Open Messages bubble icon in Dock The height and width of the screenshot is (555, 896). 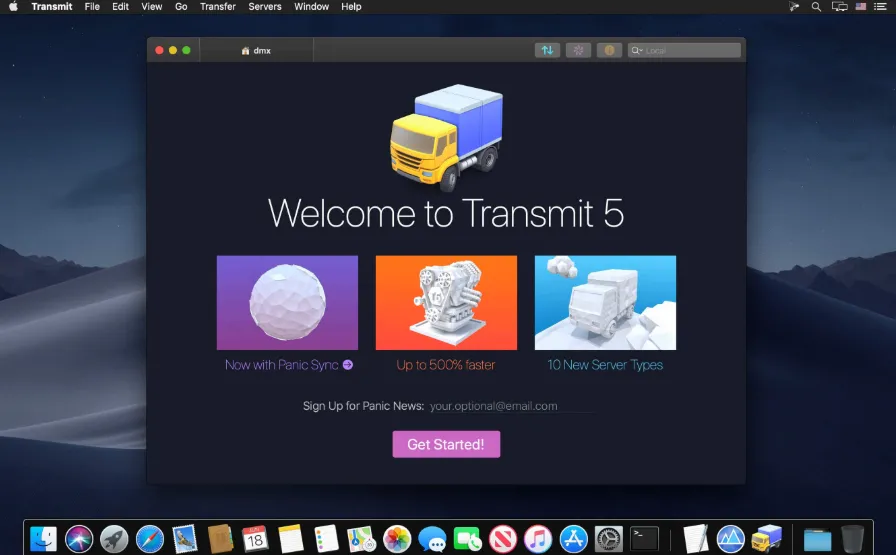click(x=432, y=538)
